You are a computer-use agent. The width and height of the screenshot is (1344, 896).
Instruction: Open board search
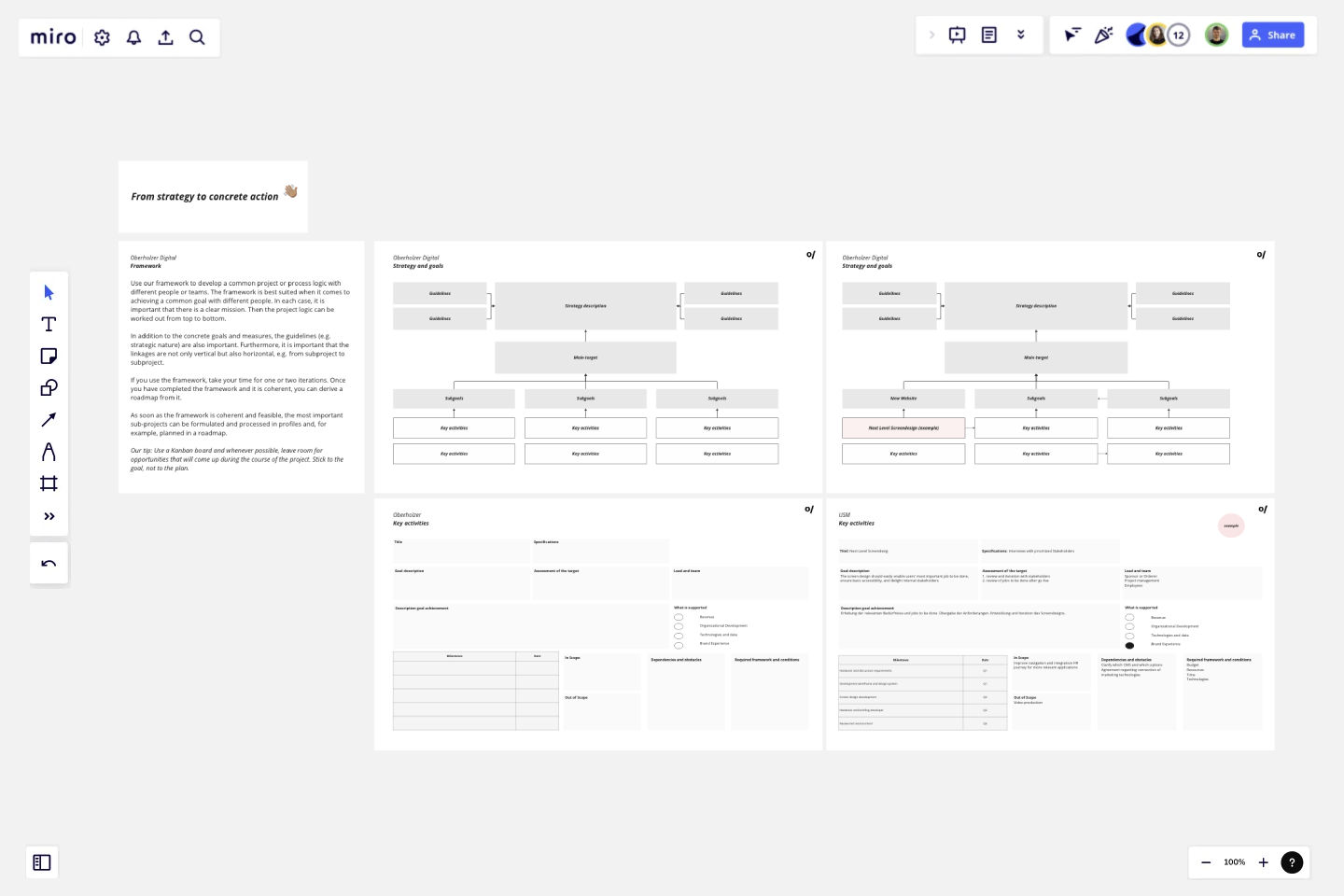[197, 37]
